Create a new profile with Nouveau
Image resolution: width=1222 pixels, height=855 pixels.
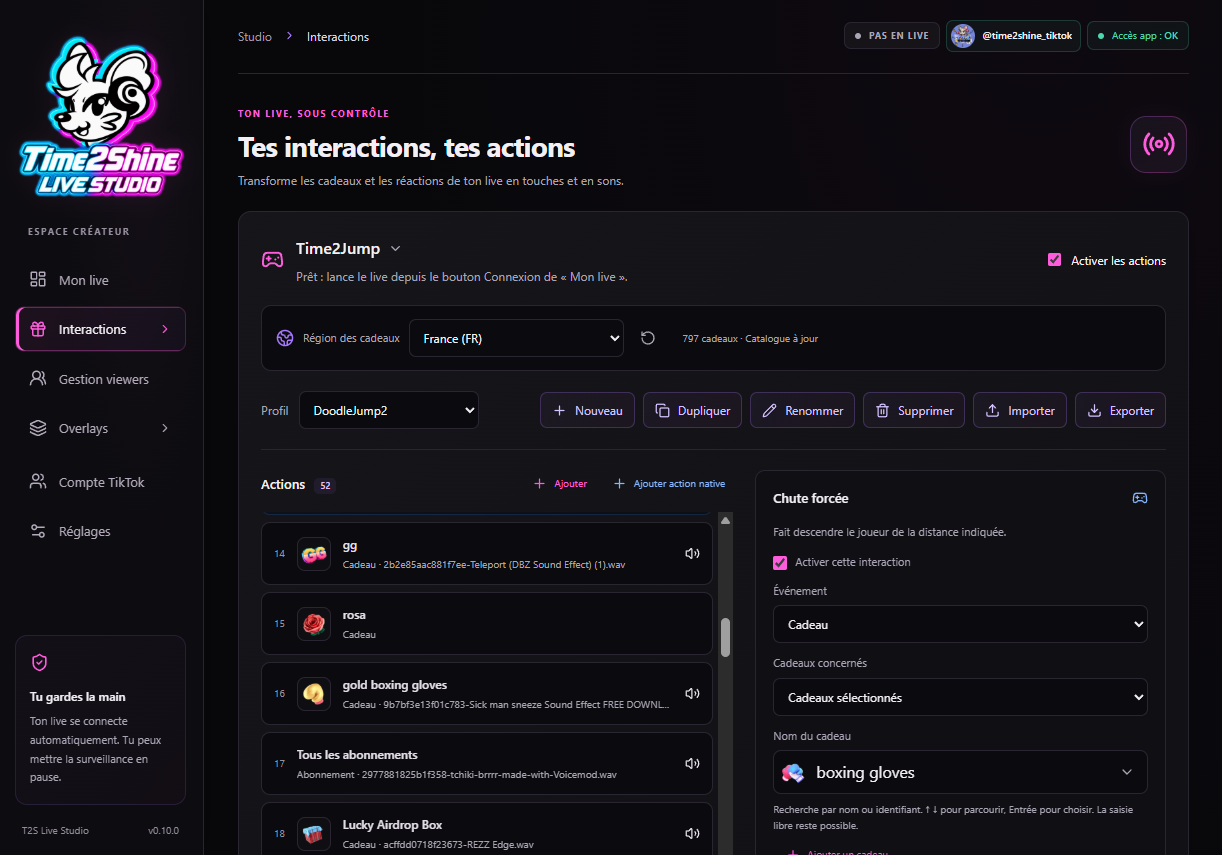click(587, 410)
